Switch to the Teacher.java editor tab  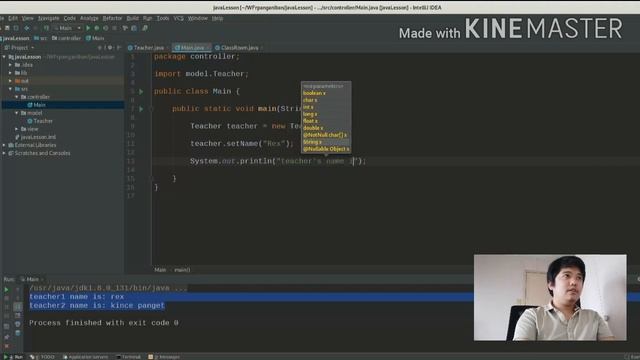pos(148,48)
